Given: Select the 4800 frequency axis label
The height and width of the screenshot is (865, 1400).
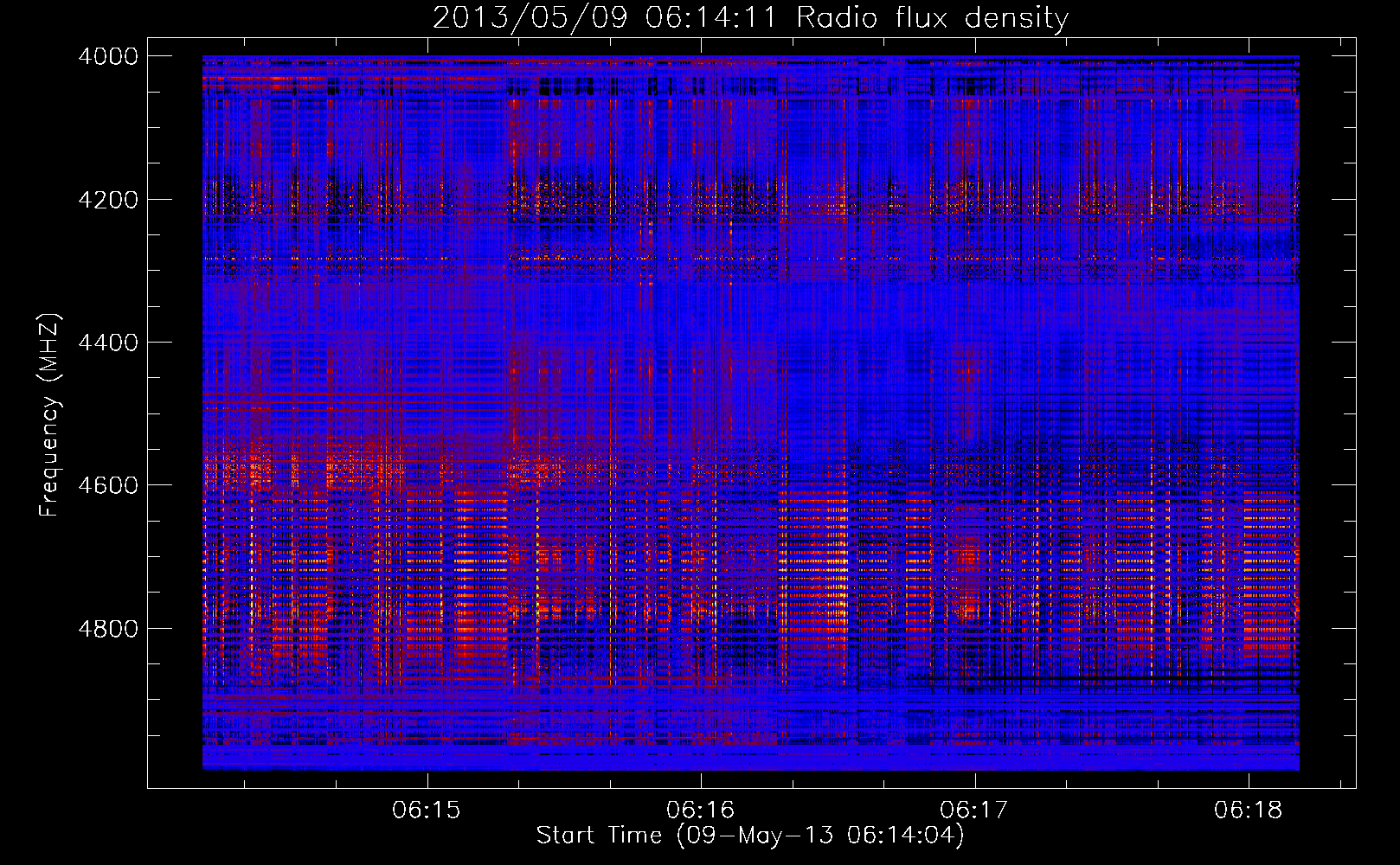Looking at the screenshot, I should pos(107,629).
